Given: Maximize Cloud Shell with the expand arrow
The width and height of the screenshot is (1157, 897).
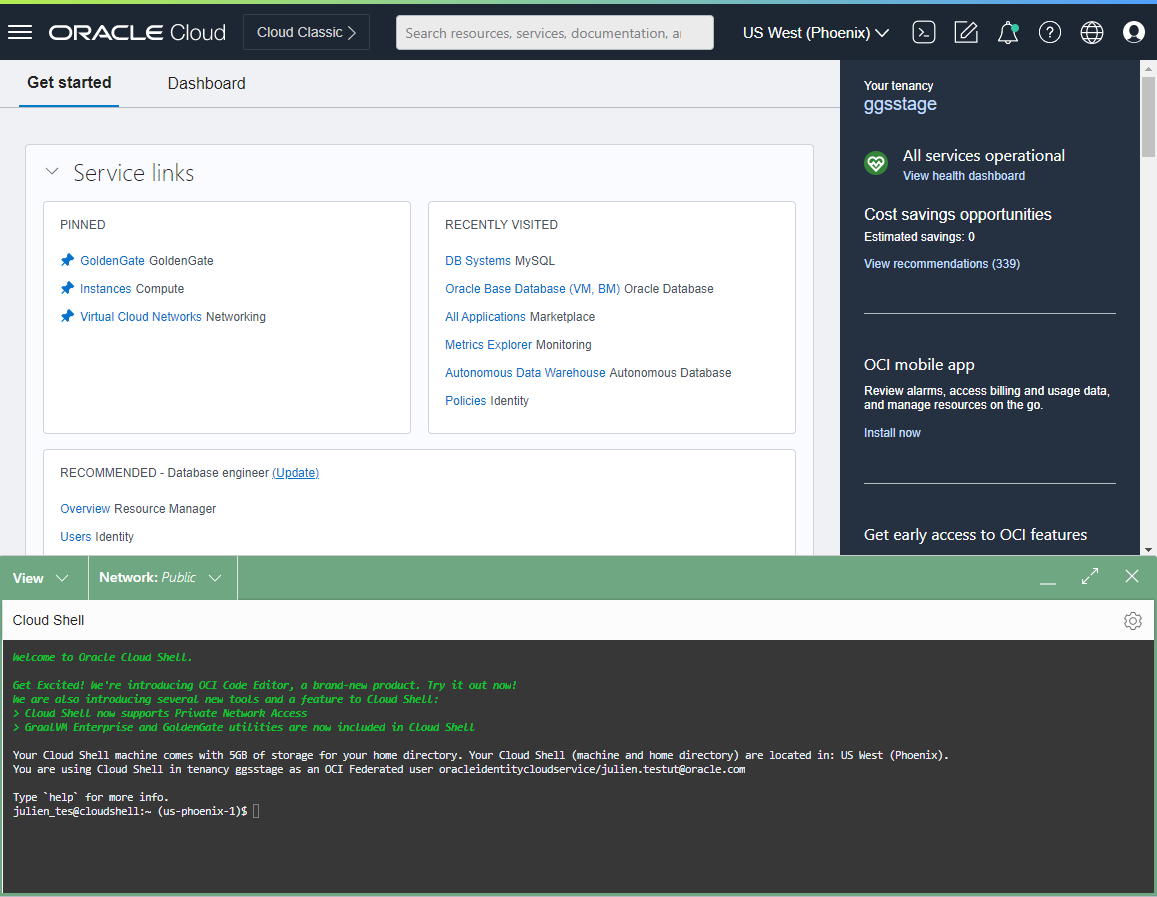Looking at the screenshot, I should click(x=1089, y=577).
